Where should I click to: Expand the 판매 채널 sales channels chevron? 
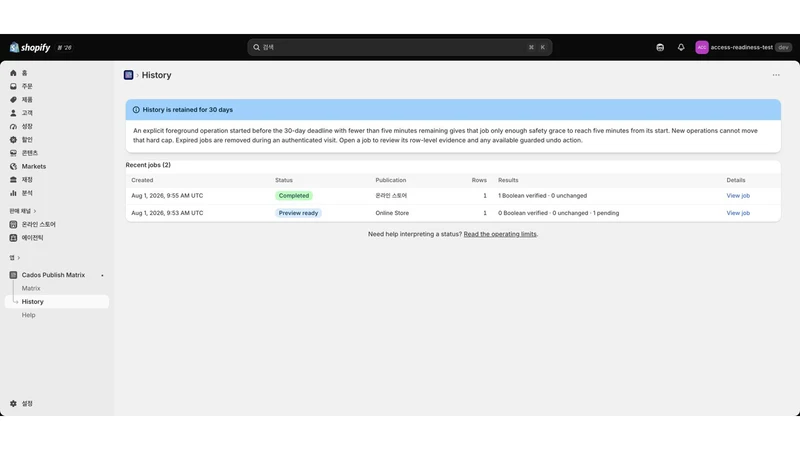click(x=35, y=211)
